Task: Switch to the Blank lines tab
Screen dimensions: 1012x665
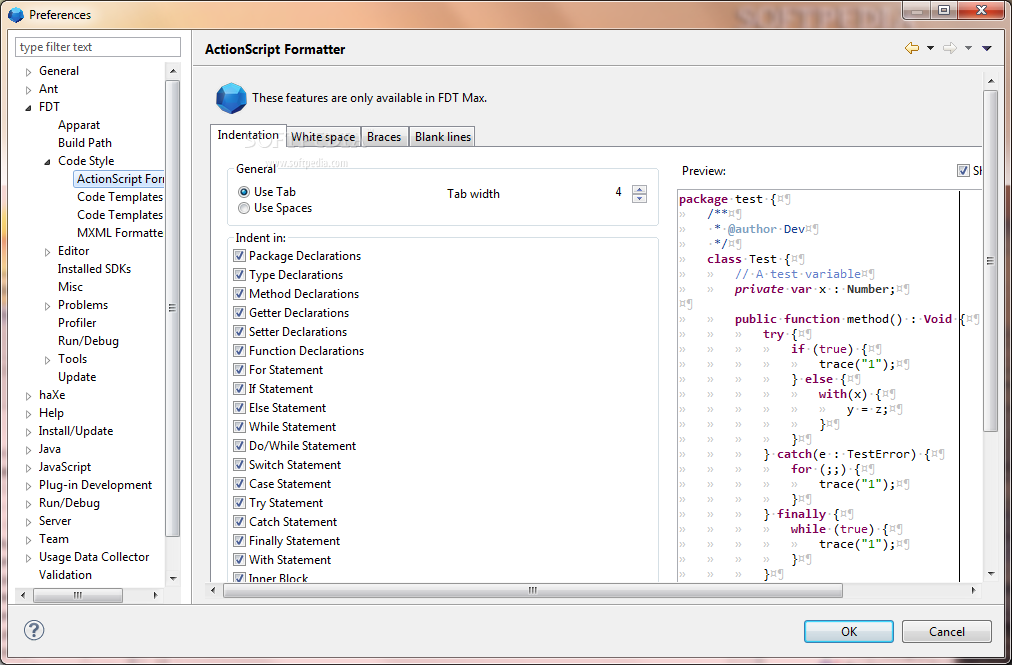Action: point(443,137)
